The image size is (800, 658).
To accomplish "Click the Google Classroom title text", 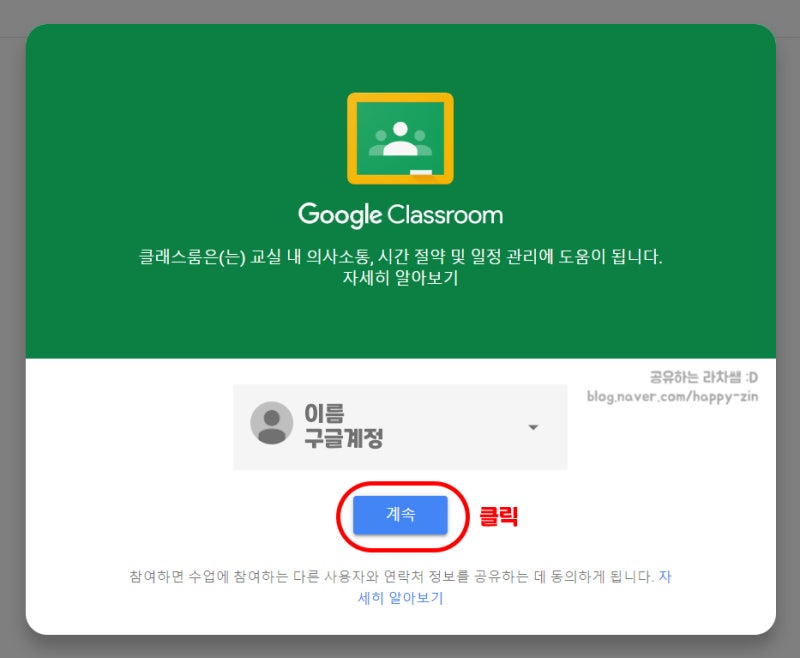I will coord(401,215).
